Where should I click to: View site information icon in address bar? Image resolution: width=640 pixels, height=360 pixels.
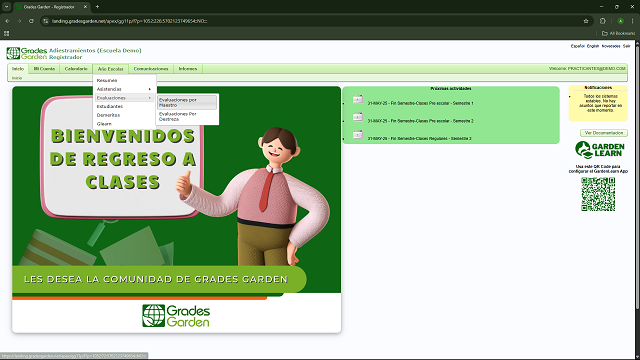[x=46, y=21]
